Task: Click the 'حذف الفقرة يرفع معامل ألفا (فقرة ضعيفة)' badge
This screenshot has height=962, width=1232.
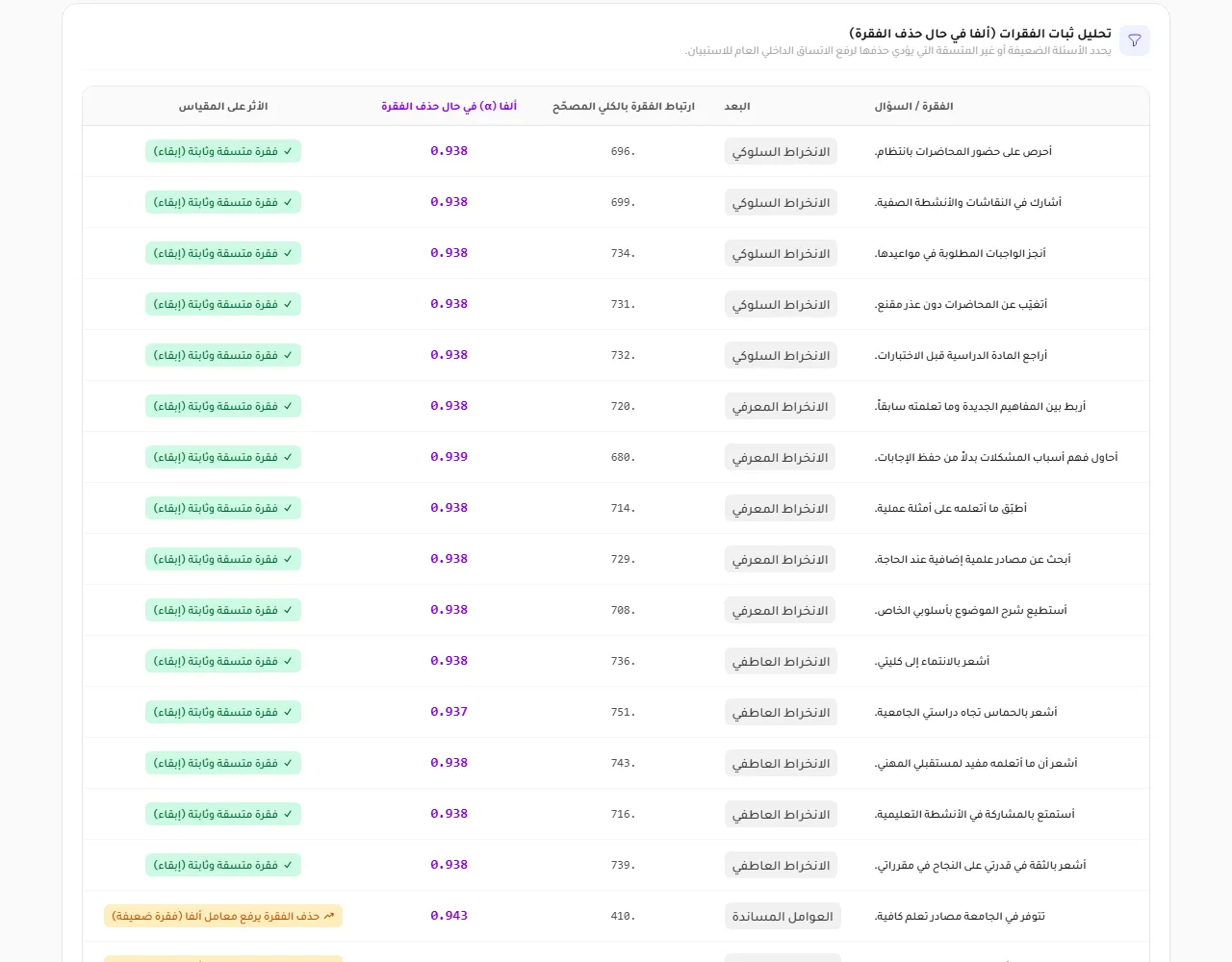Action: [x=223, y=916]
